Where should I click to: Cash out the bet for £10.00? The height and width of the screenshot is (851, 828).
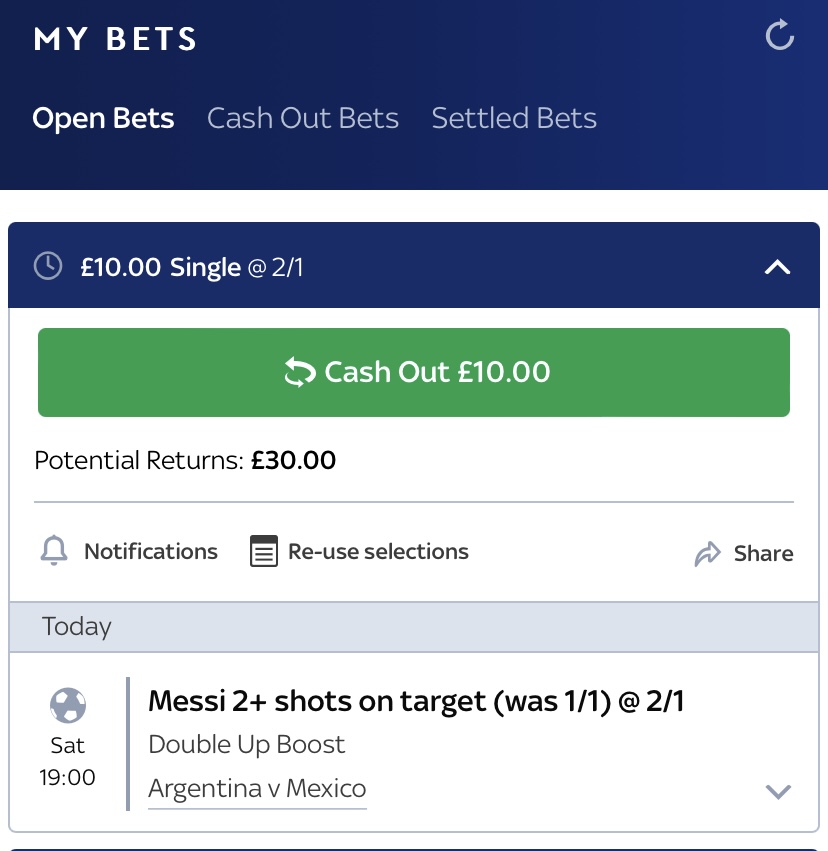(414, 372)
